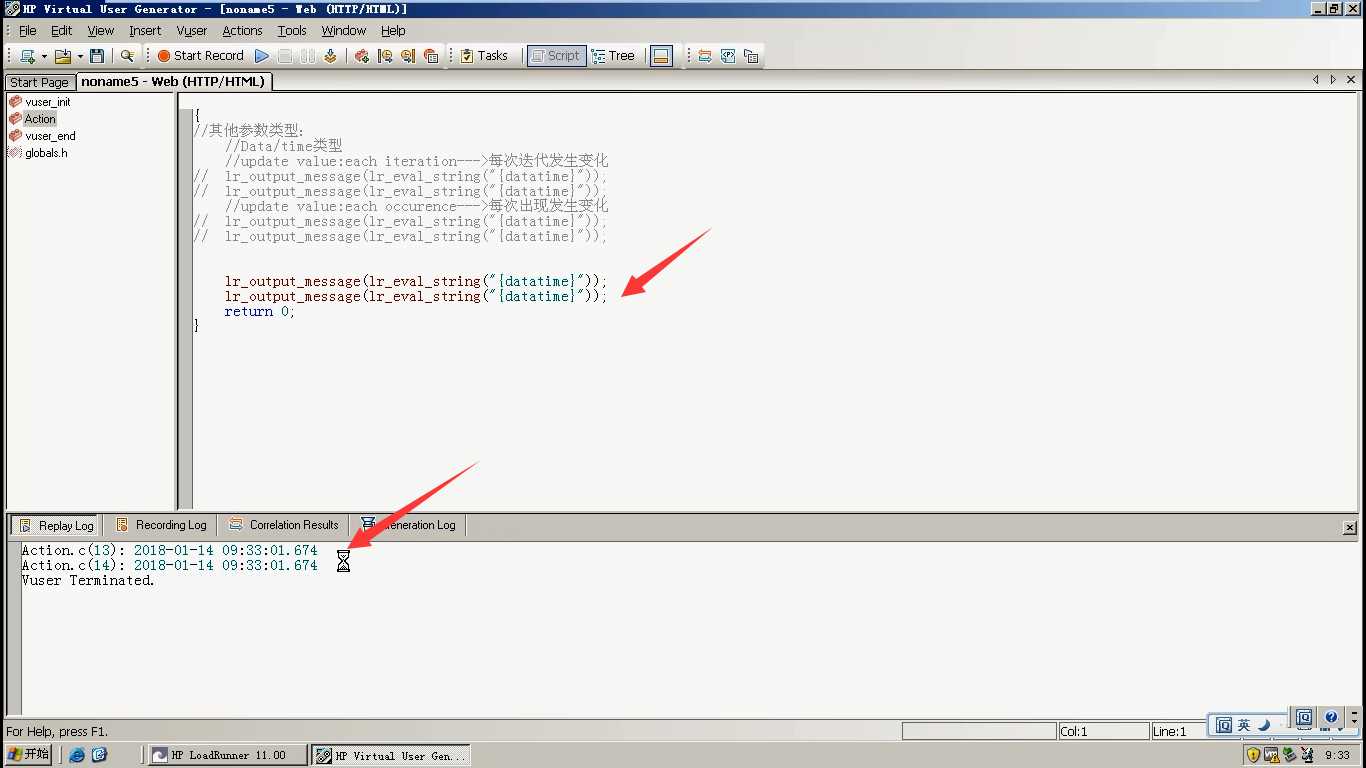Image resolution: width=1366 pixels, height=768 pixels.
Task: Open the Windows Start button
Action: (x=28, y=755)
